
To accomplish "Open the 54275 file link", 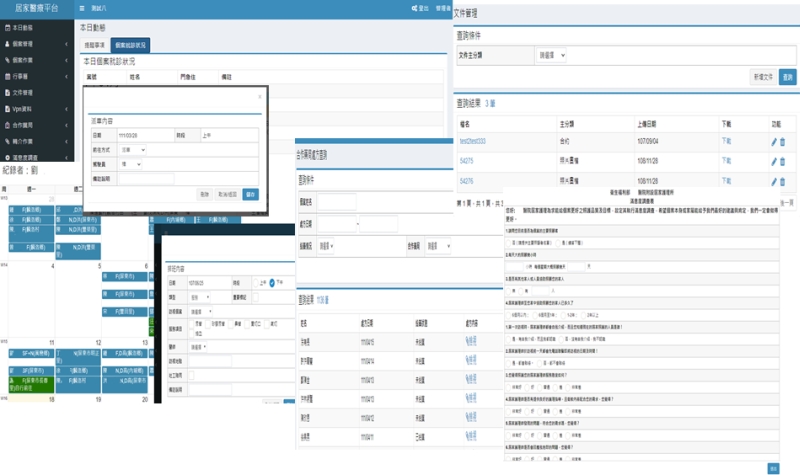I will (466, 161).
